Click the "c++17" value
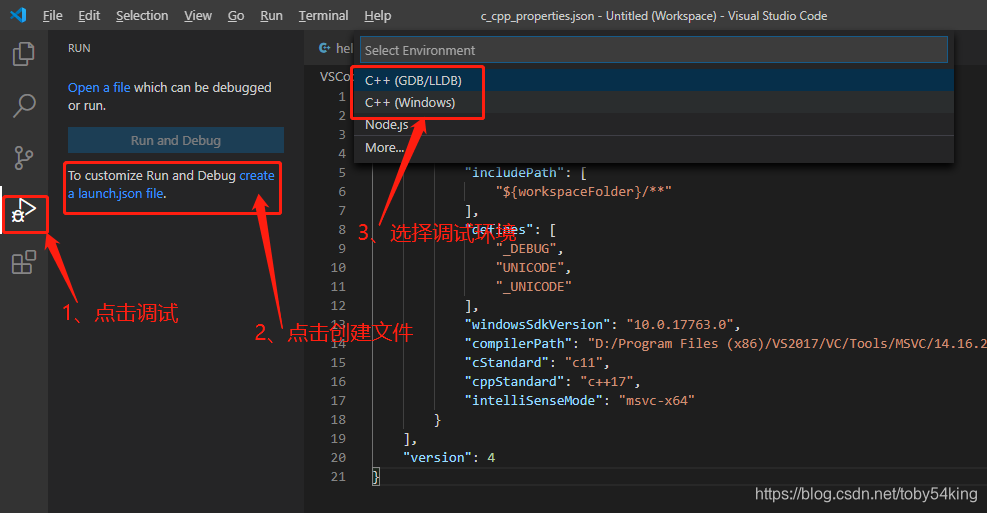Image resolution: width=987 pixels, height=513 pixels. coord(606,381)
